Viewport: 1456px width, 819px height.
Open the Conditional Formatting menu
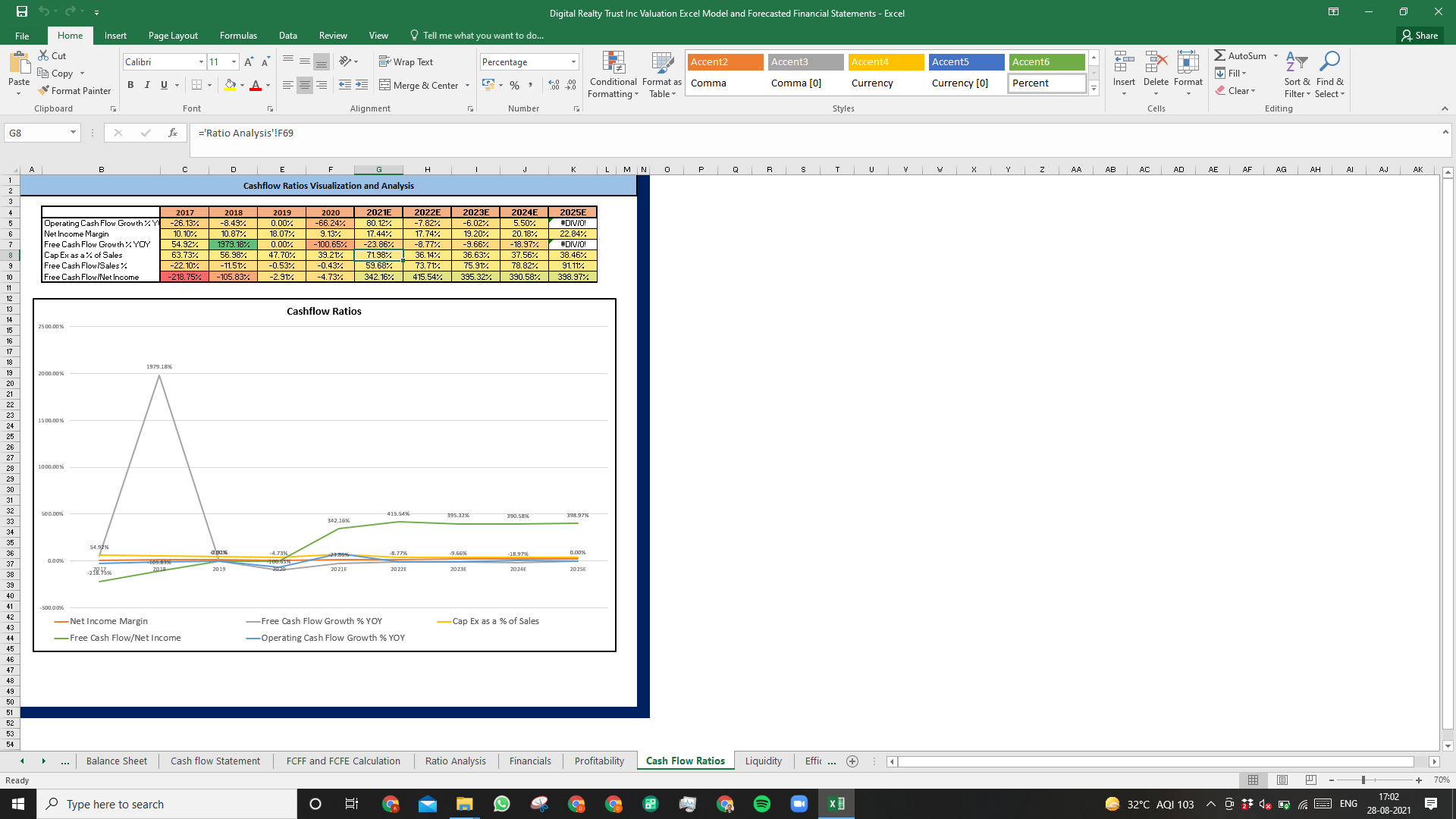[613, 74]
